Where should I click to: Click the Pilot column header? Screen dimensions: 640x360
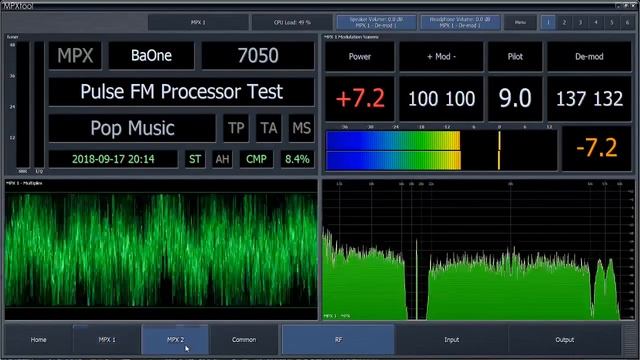tap(515, 57)
